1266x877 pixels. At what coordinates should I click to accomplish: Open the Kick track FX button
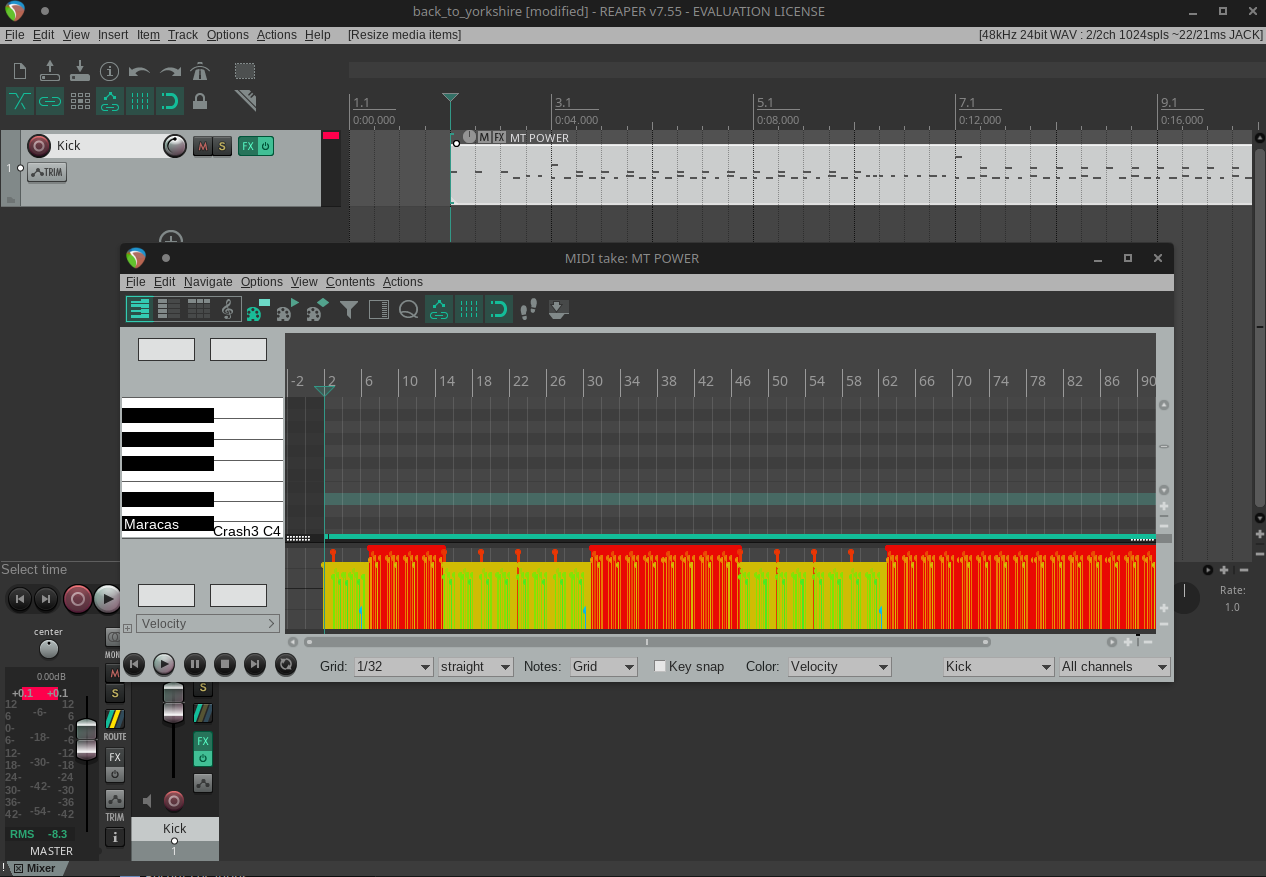247,146
